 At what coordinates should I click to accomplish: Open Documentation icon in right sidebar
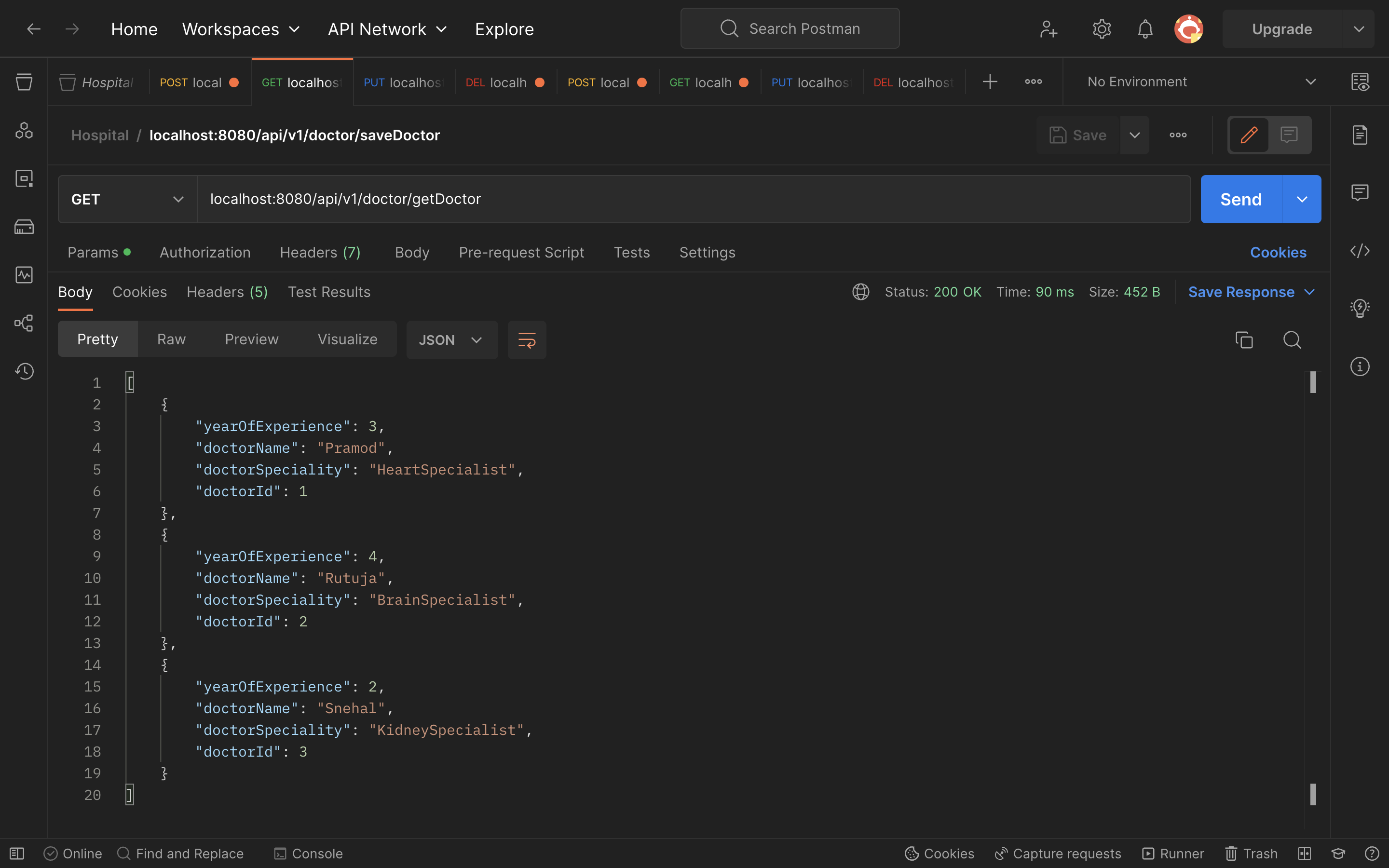[1360, 135]
